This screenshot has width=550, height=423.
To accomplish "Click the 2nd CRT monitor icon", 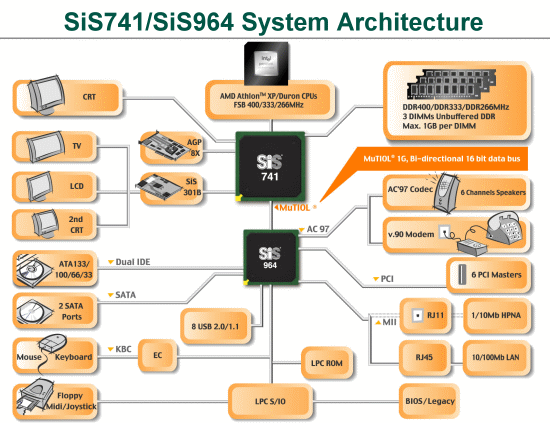I will tap(45, 224).
